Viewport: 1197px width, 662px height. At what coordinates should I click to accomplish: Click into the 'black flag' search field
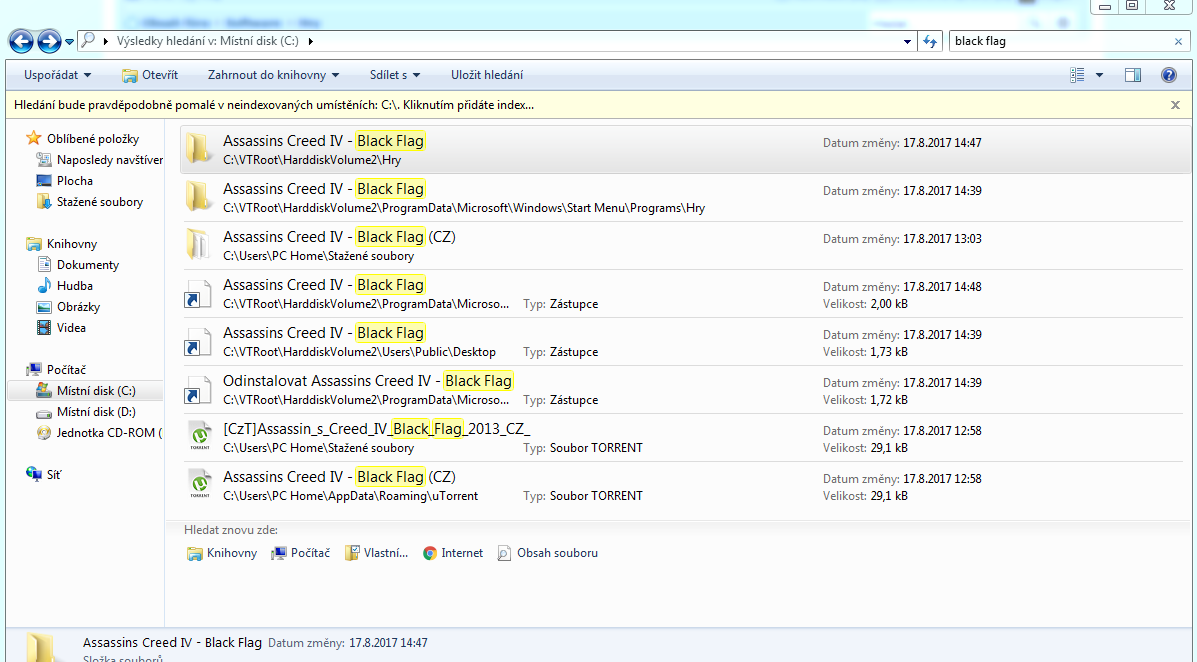tap(1060, 41)
